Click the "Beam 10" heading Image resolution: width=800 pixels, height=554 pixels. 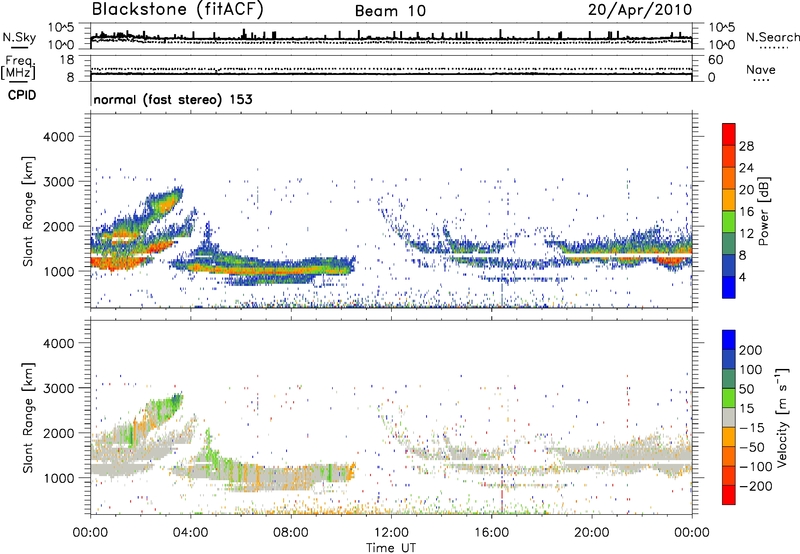click(x=390, y=11)
